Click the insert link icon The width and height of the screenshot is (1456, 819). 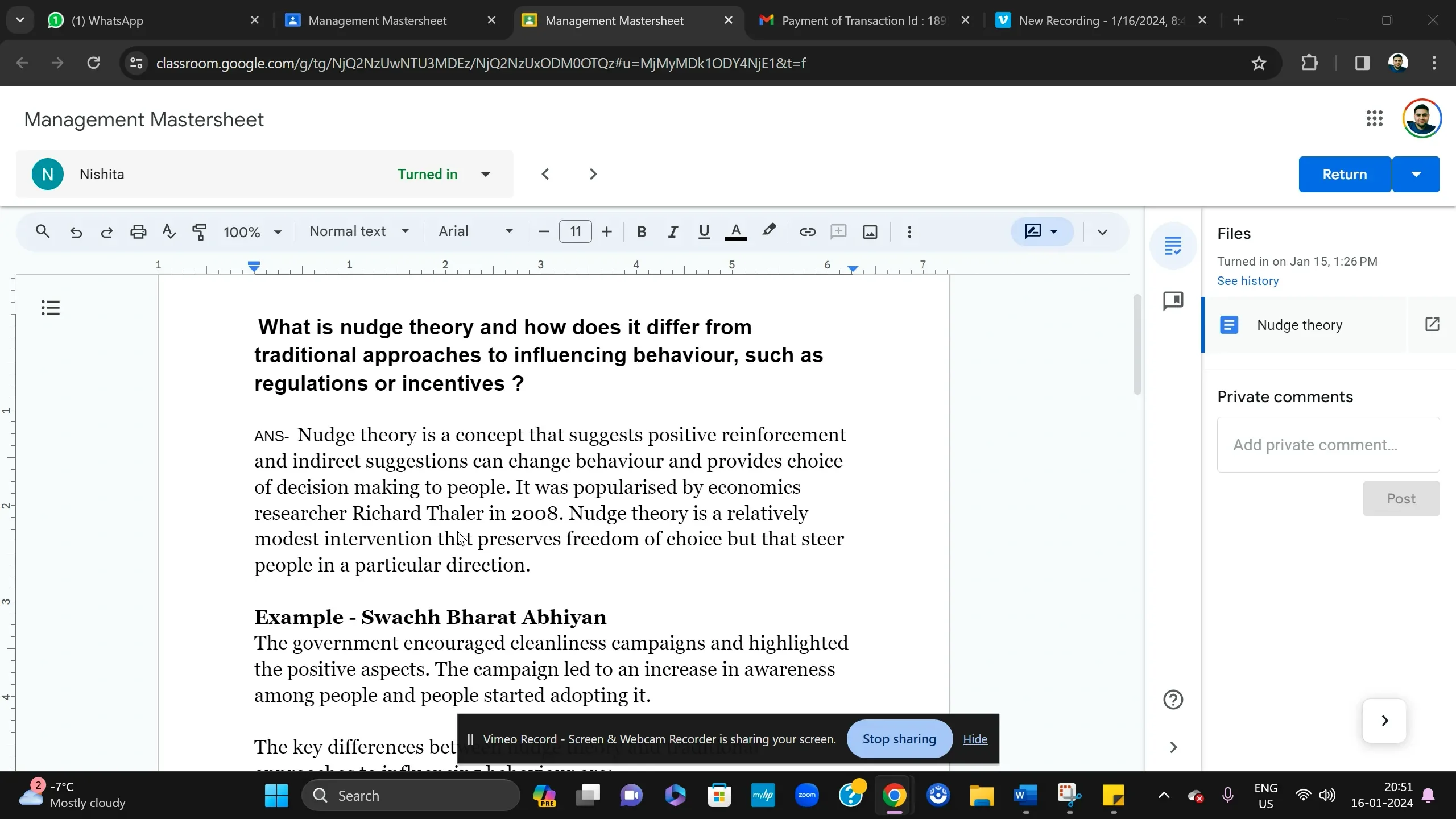pos(807,232)
